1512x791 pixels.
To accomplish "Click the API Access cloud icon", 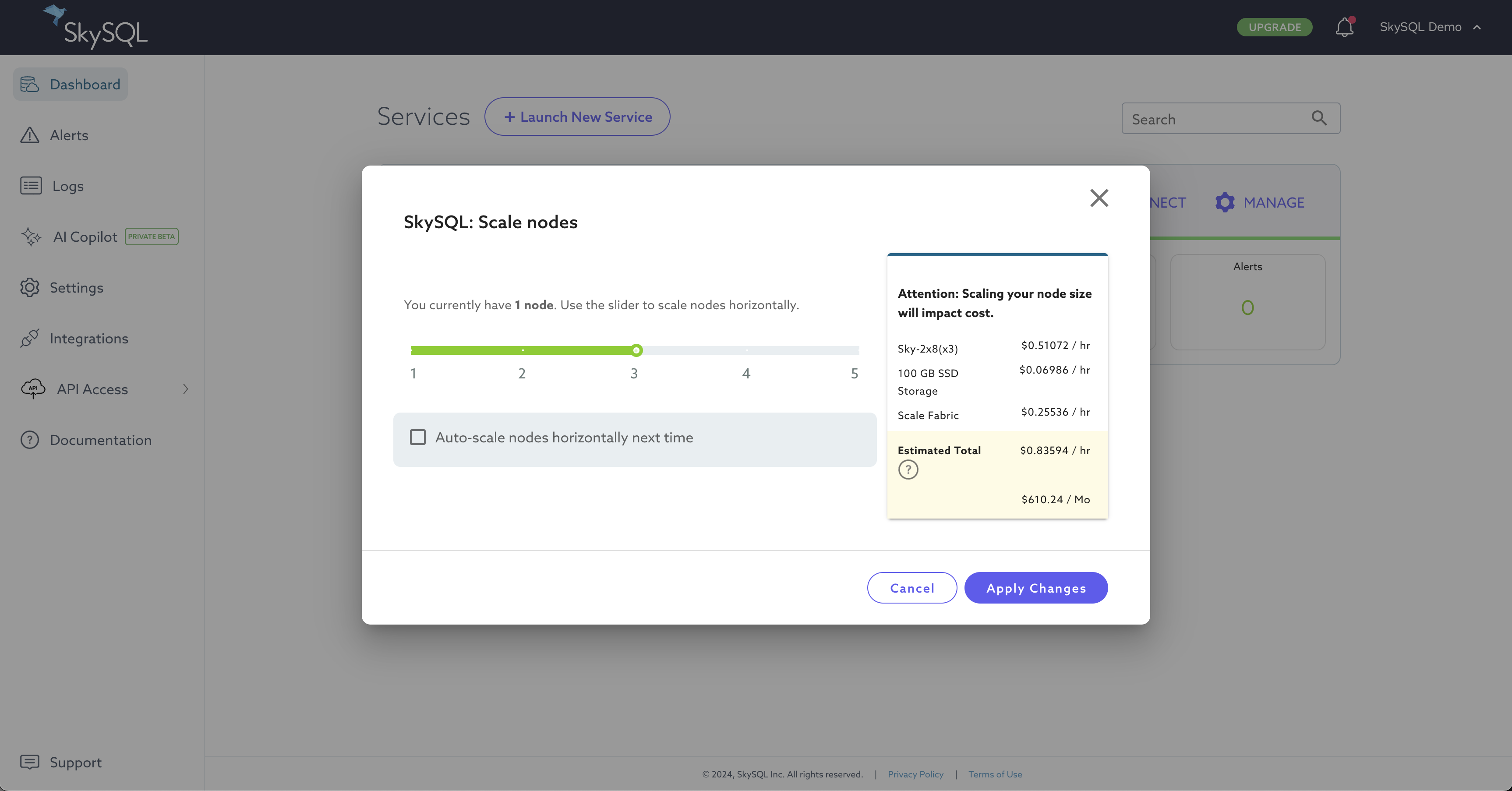I will [x=33, y=388].
